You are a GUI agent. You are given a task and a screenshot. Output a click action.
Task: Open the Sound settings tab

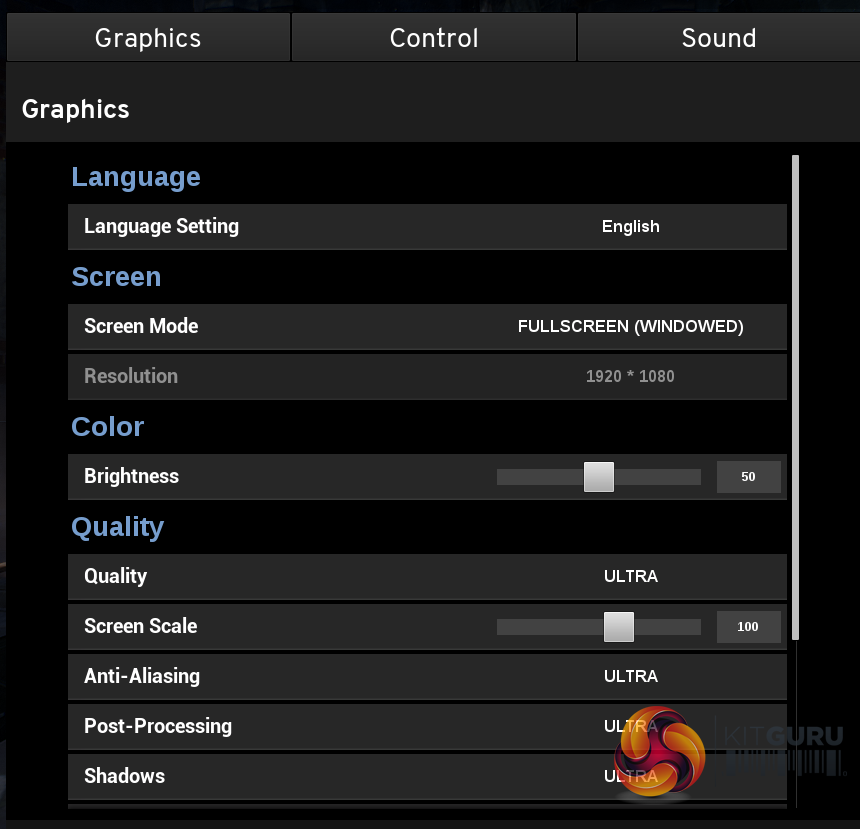(718, 38)
